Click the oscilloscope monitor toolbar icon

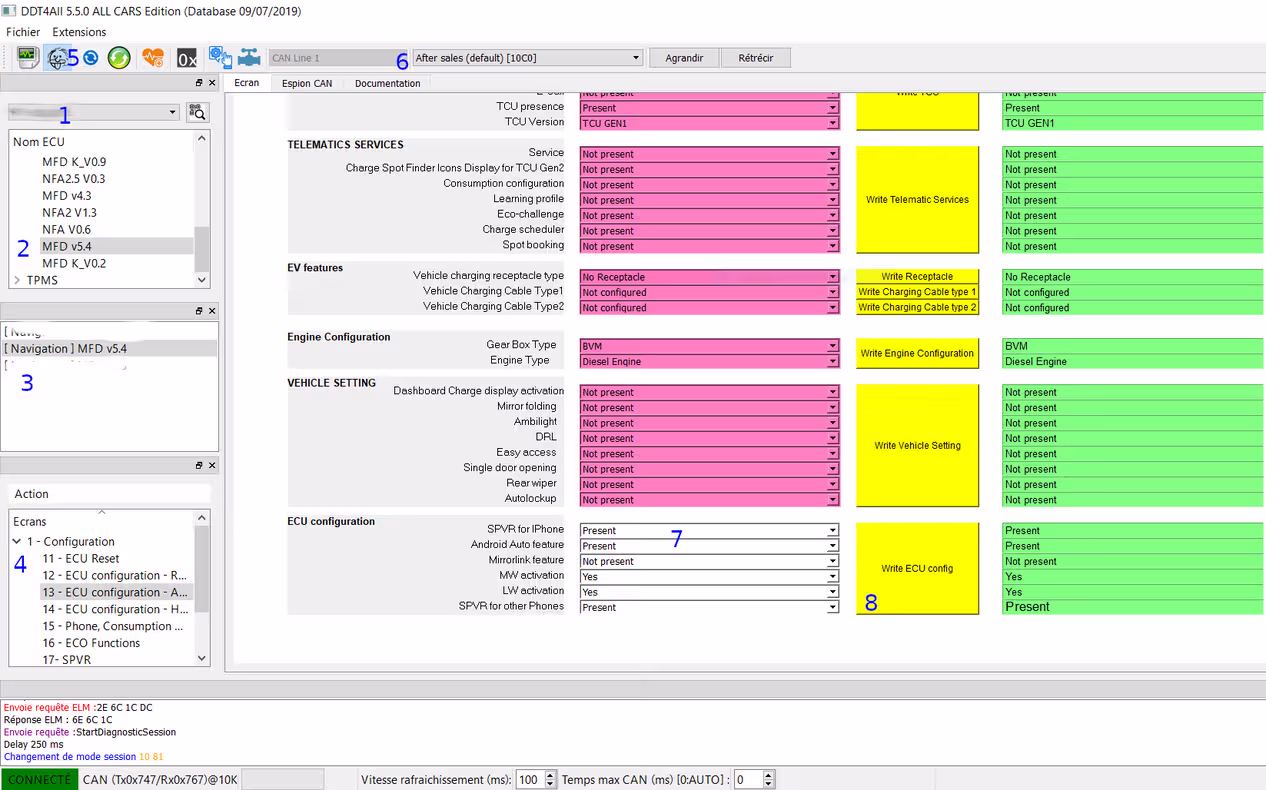[28, 58]
